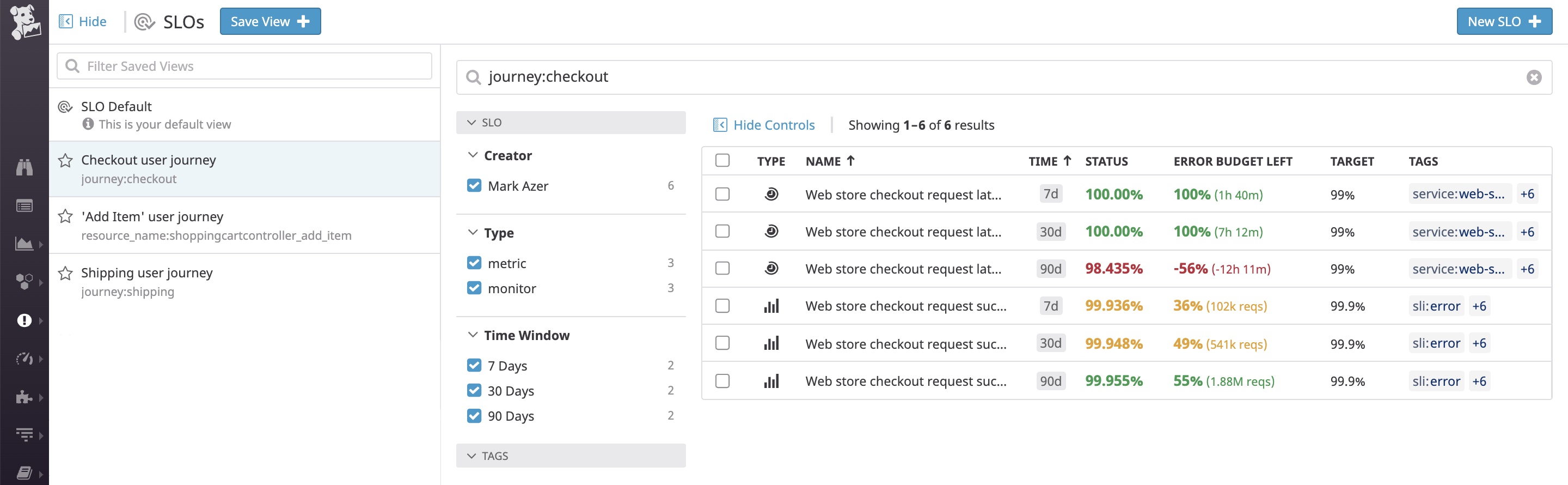Expand the TAGS facet group

571,456
